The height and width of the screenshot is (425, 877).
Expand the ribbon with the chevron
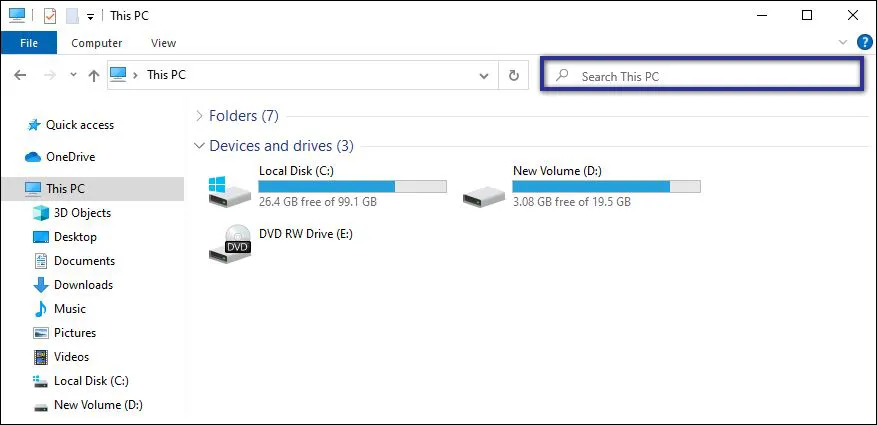[x=843, y=42]
